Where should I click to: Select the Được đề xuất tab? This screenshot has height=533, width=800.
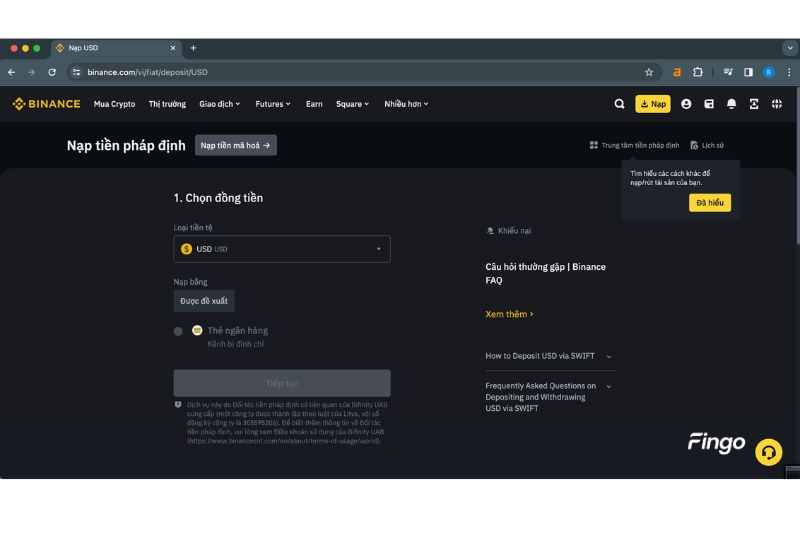(x=204, y=301)
